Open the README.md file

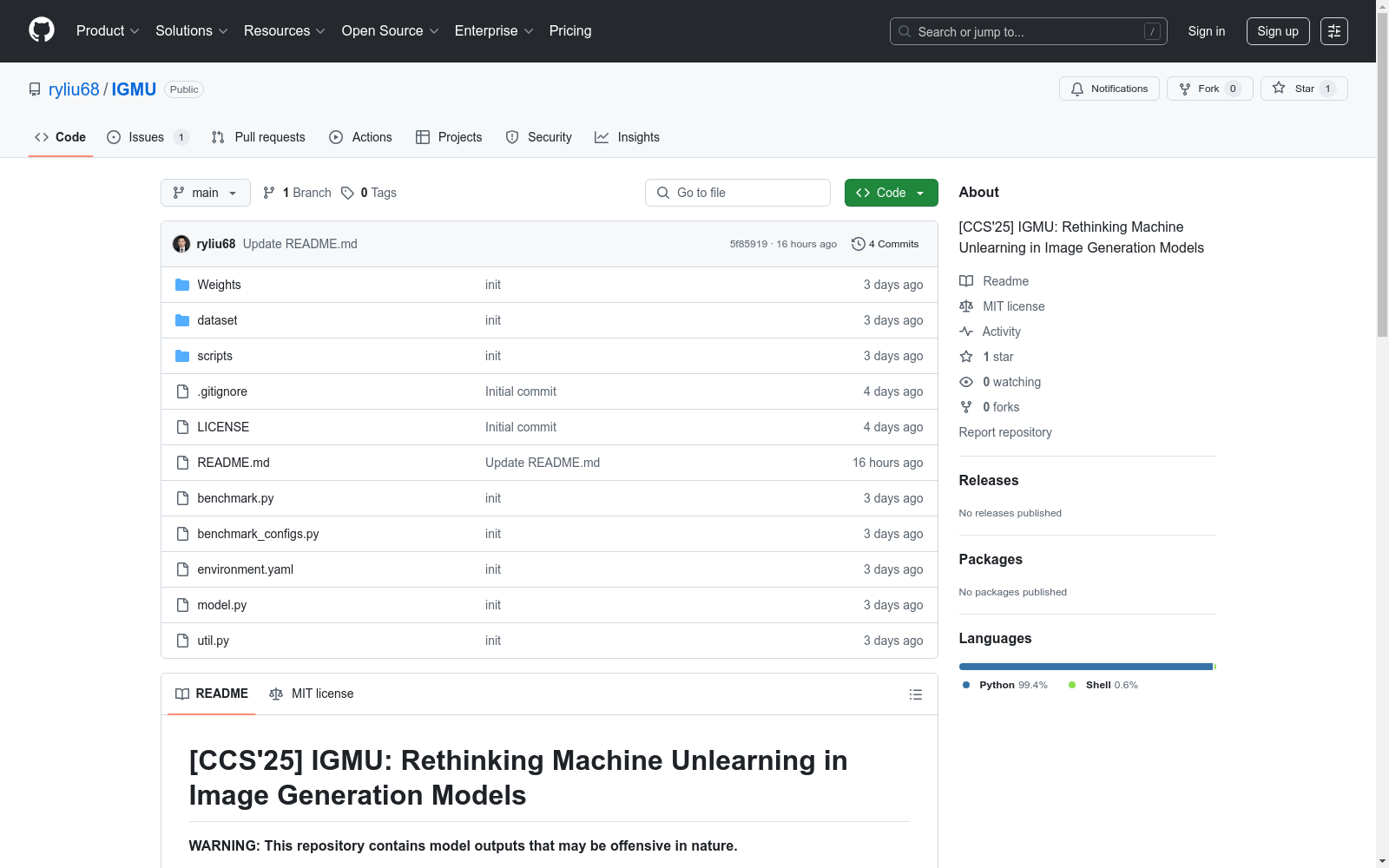(234, 463)
